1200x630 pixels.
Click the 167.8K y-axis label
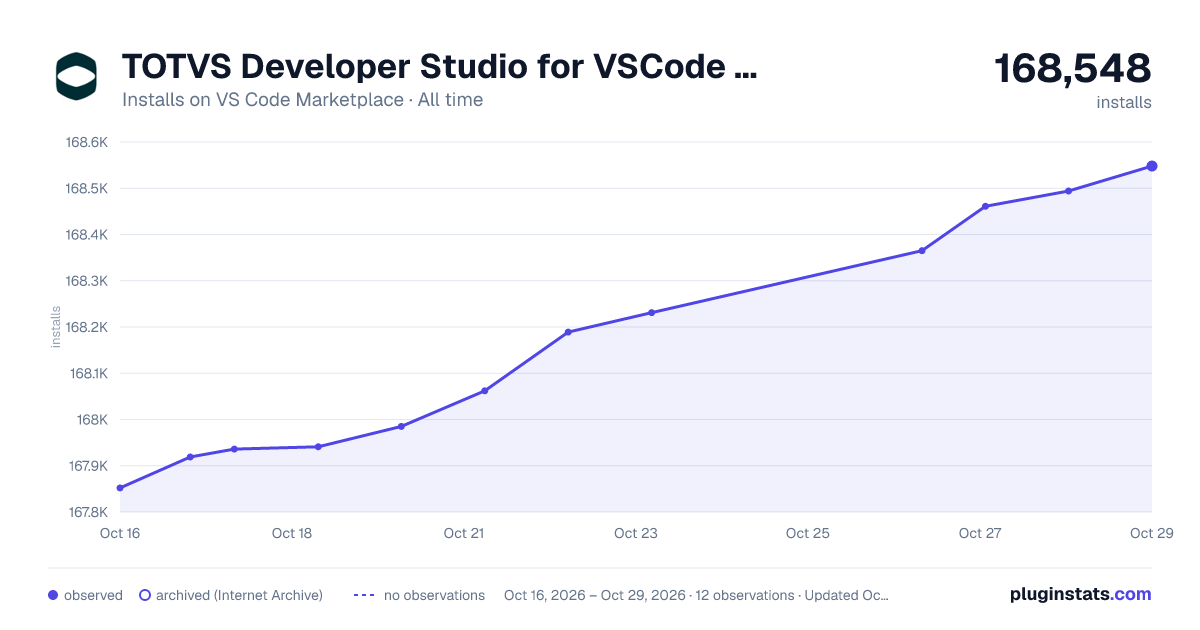click(86, 512)
